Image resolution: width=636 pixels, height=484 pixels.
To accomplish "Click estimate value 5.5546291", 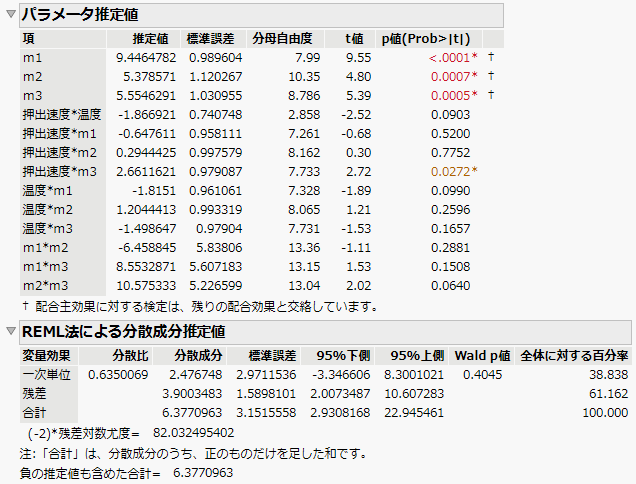I will 146,96.
